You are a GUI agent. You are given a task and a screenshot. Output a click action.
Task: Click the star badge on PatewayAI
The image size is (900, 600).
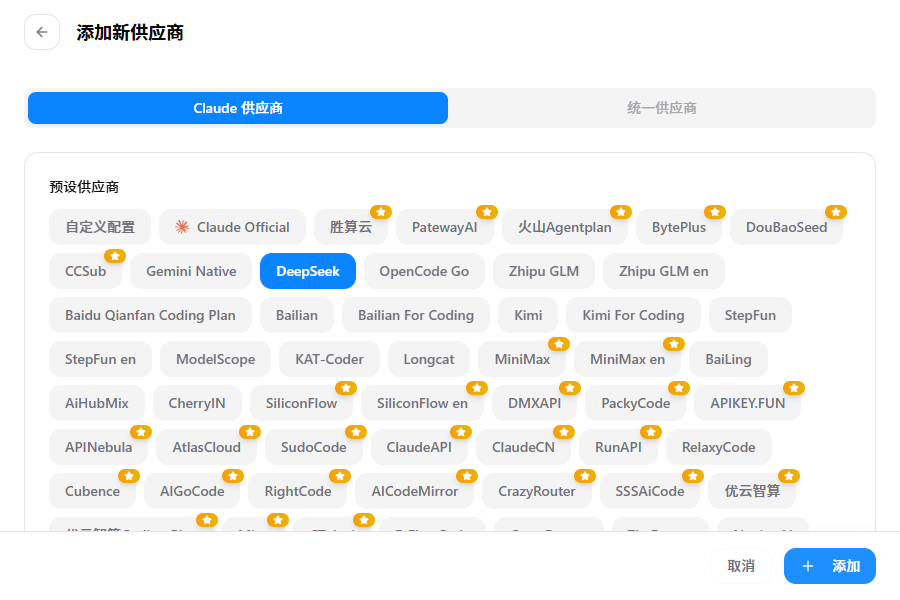tap(487, 212)
